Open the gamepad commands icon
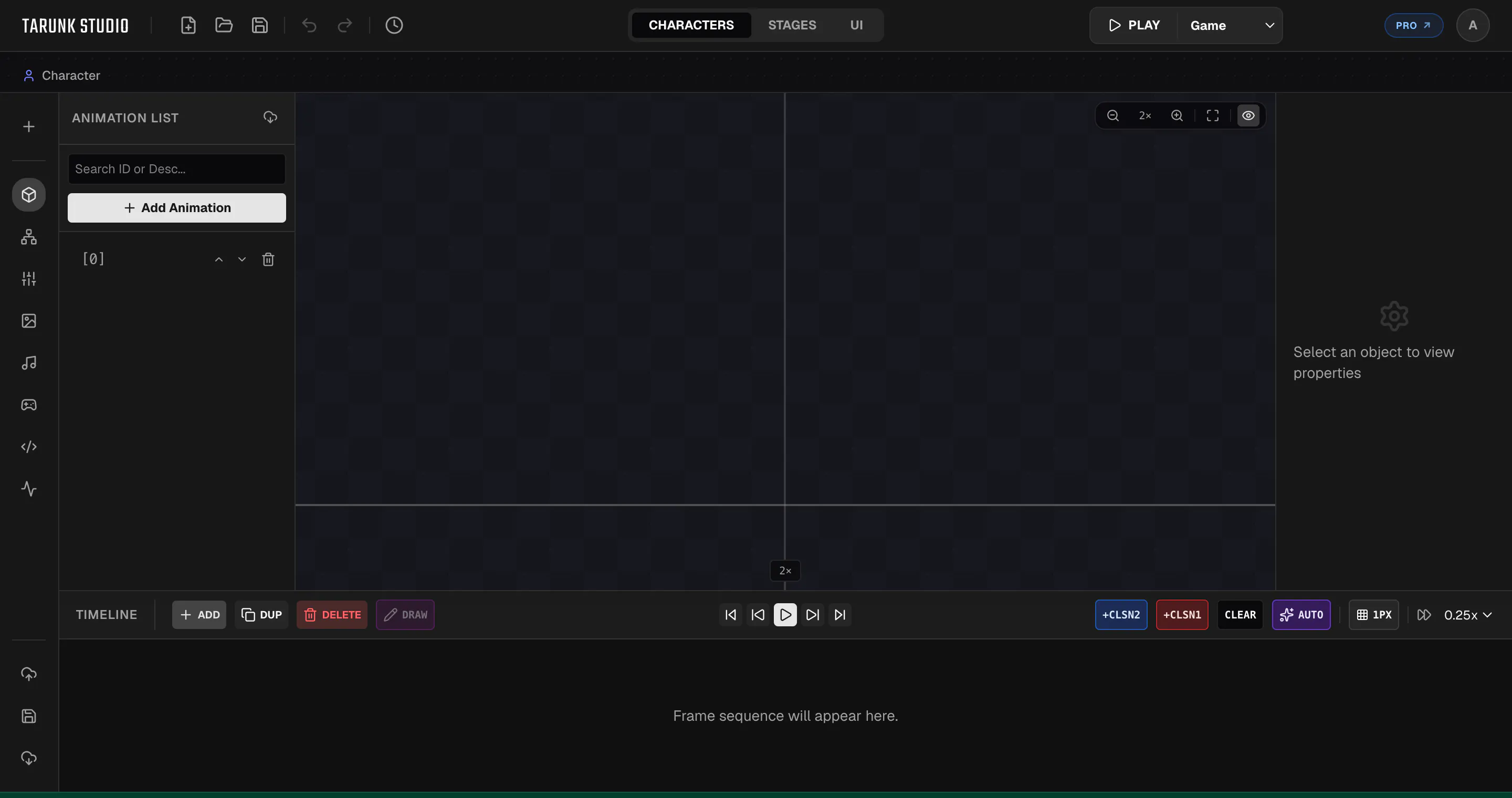The height and width of the screenshot is (798, 1512). point(29,405)
